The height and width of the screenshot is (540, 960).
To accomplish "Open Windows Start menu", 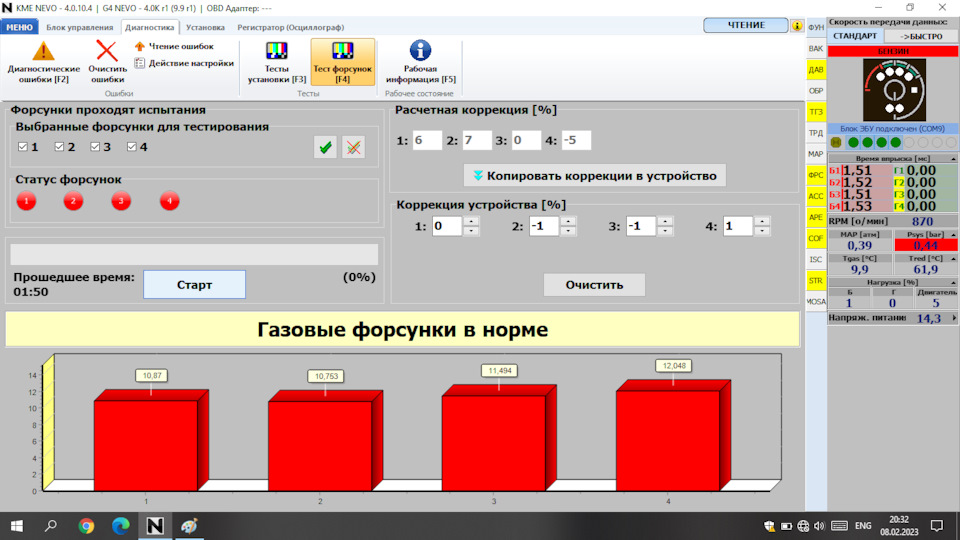I will 17,526.
